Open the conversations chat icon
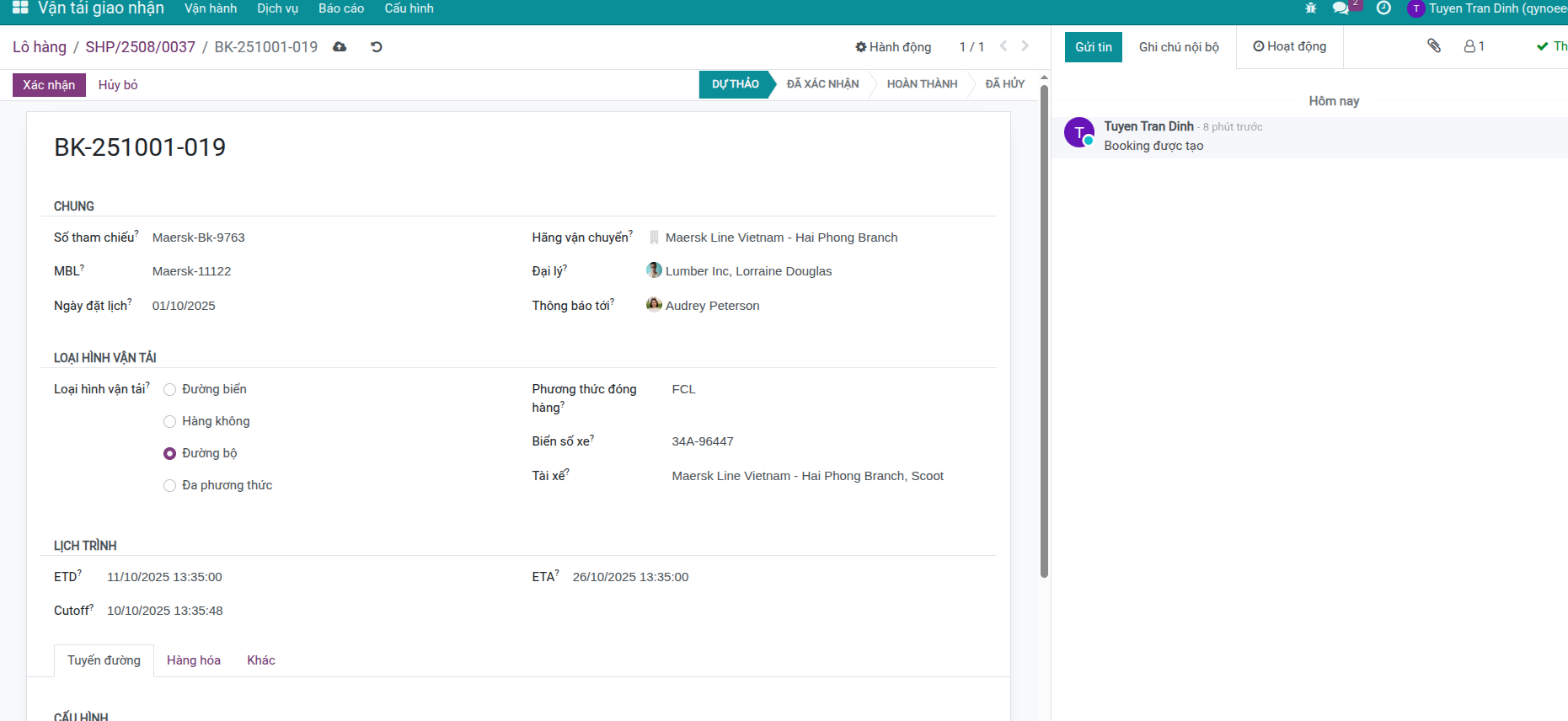The height and width of the screenshot is (721, 1568). pyautogui.click(x=1341, y=8)
